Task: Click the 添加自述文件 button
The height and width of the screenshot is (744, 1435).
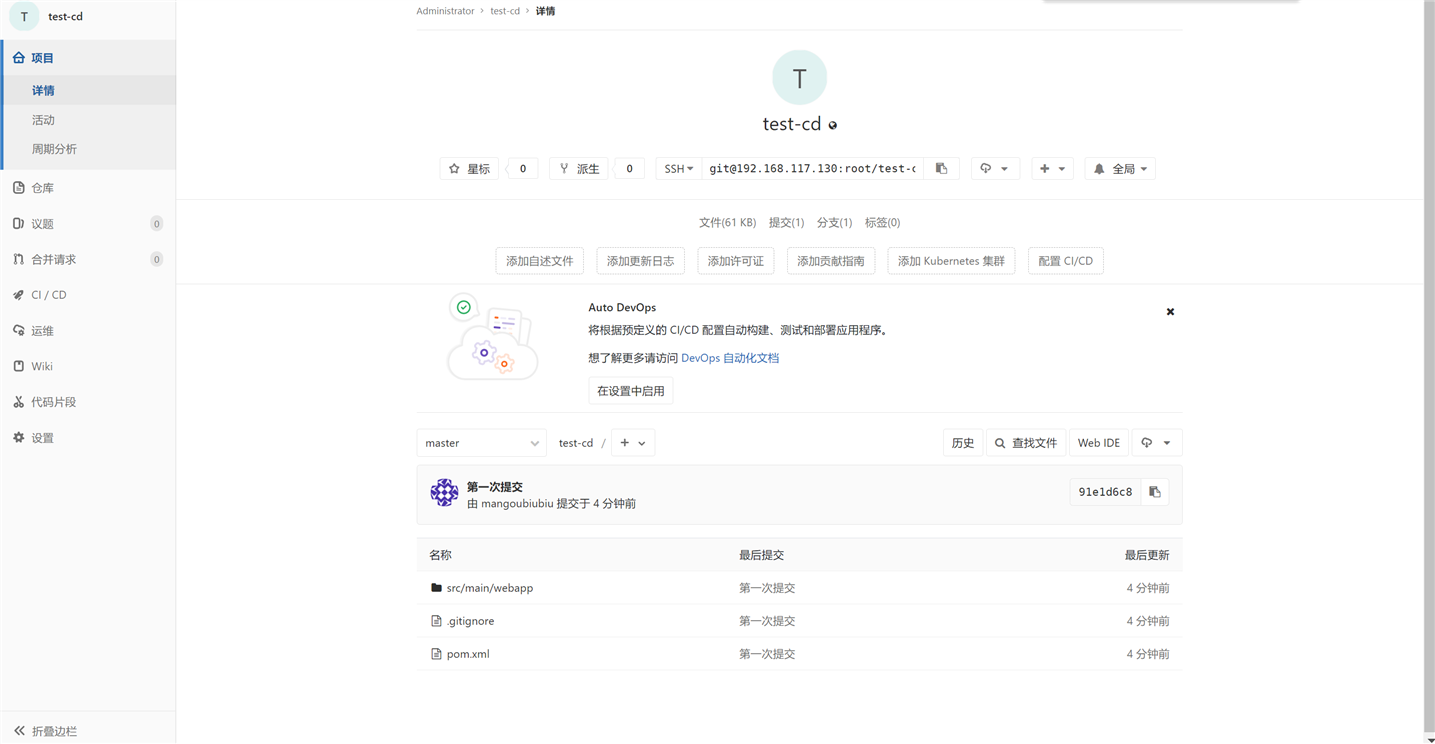Action: click(x=539, y=260)
